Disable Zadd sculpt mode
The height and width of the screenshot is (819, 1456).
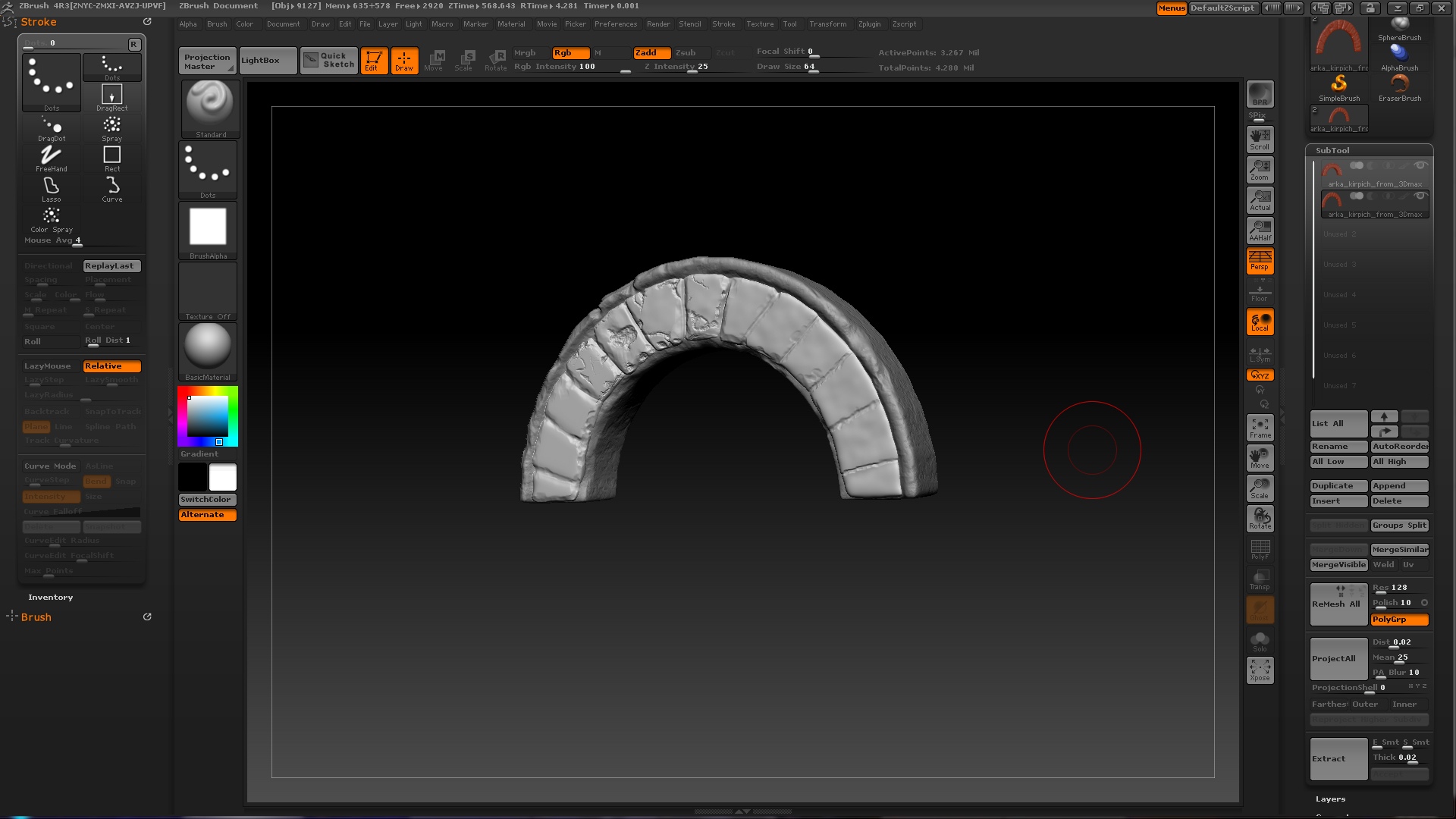coord(651,53)
